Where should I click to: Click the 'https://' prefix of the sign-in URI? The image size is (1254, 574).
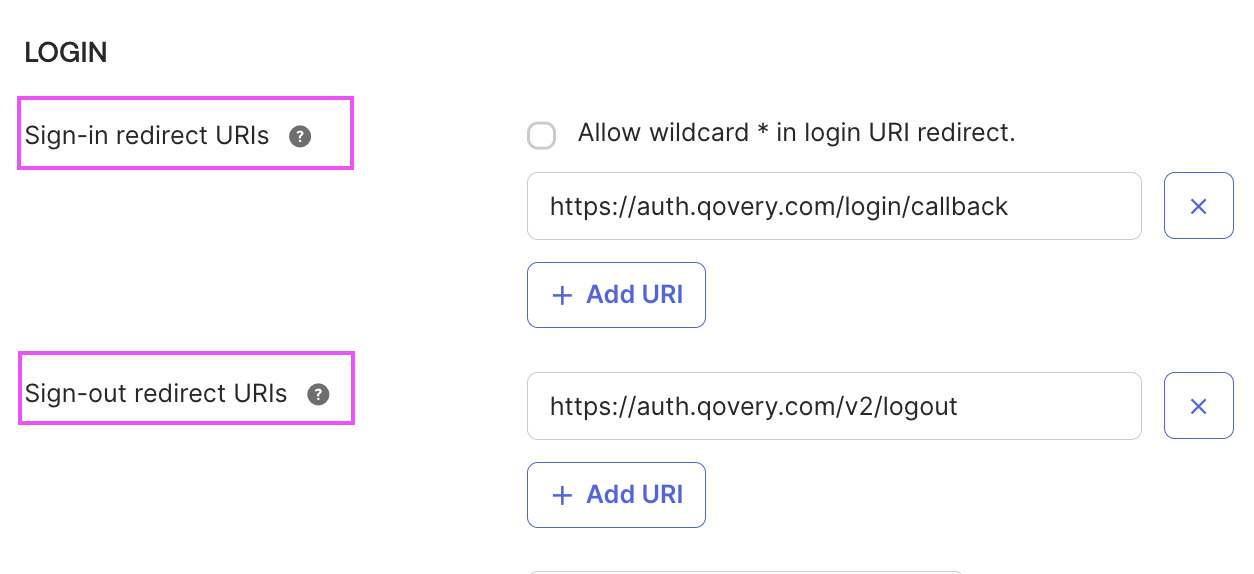coord(581,207)
